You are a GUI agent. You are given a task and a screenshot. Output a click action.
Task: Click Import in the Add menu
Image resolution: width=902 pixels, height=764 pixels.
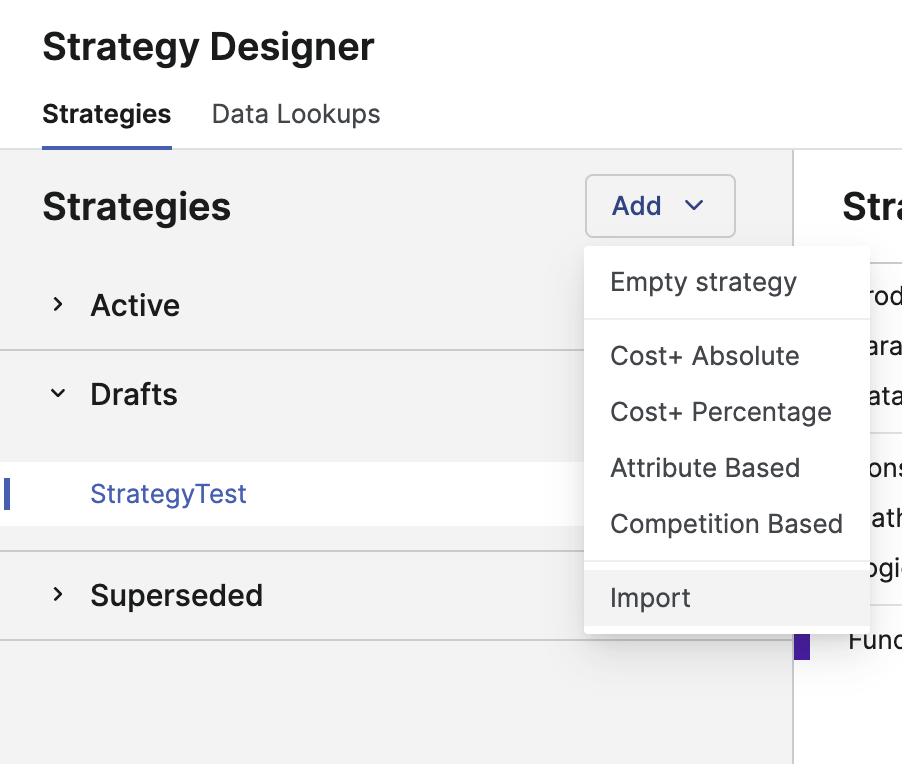650,598
